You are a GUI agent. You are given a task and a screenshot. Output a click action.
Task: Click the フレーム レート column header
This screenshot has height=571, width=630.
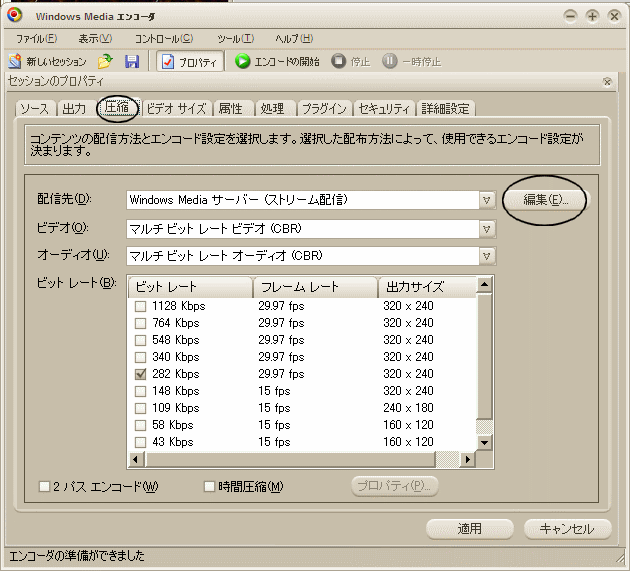[x=315, y=287]
